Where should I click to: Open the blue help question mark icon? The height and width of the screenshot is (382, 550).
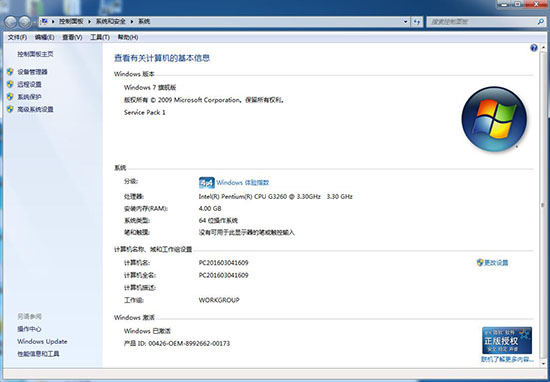534,48
